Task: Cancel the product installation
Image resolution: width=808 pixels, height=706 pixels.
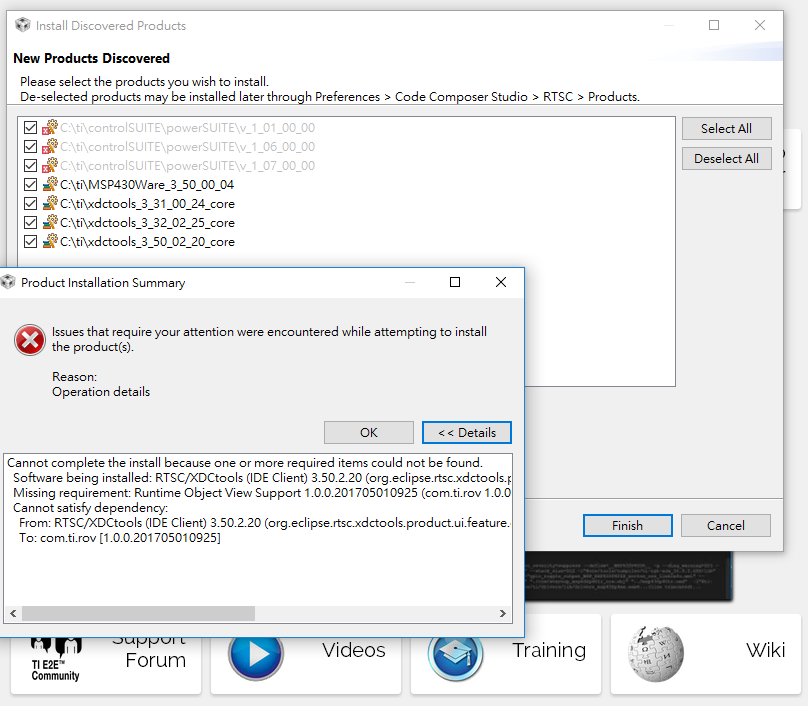Action: [x=725, y=525]
